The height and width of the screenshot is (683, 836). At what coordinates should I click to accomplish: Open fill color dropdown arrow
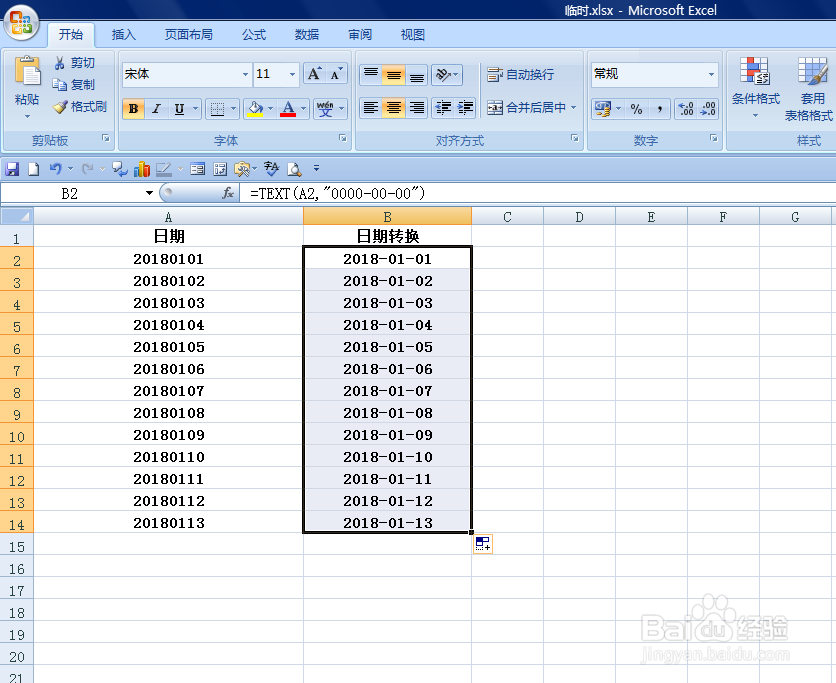click(270, 109)
